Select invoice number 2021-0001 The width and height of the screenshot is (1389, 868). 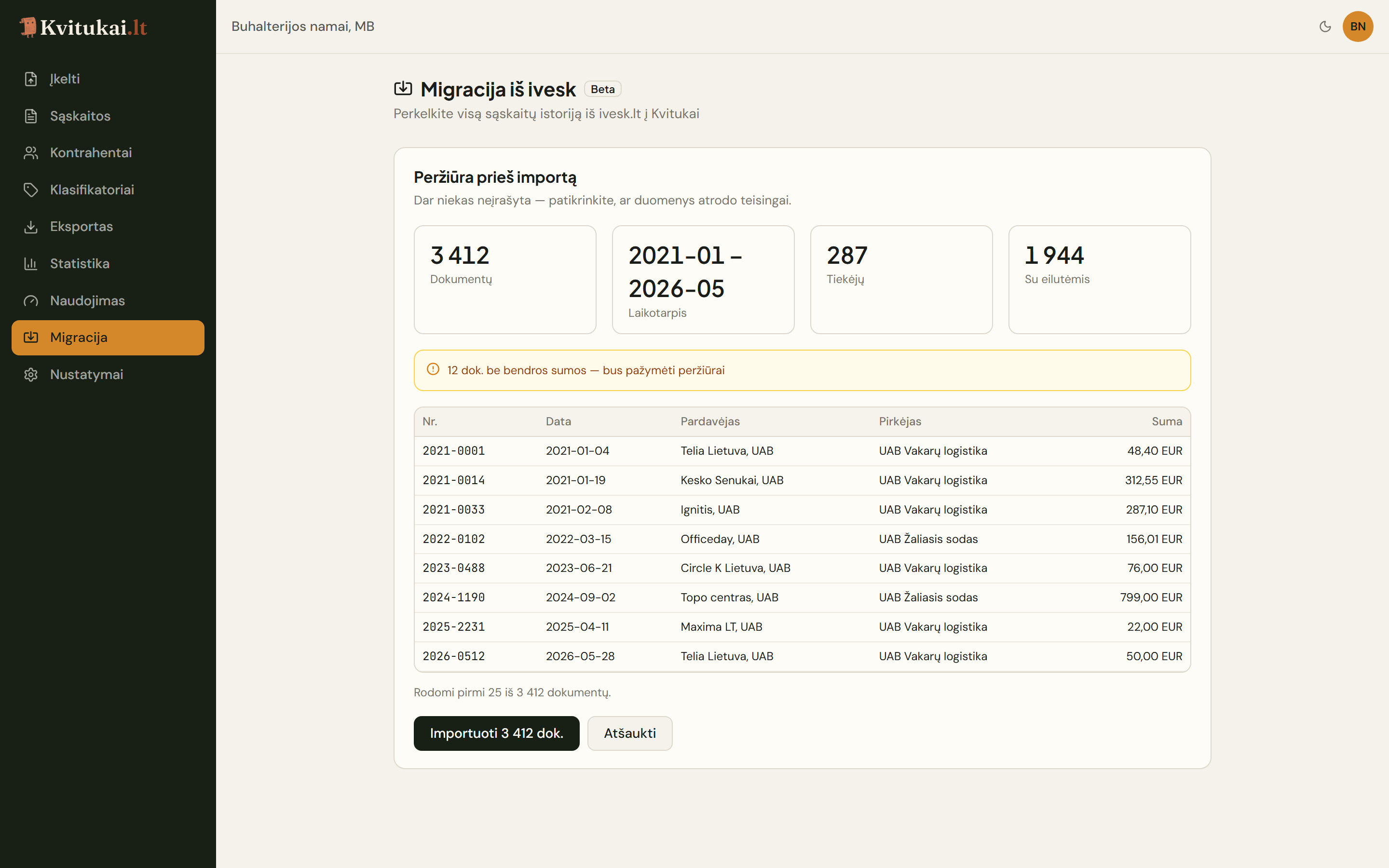click(x=453, y=451)
